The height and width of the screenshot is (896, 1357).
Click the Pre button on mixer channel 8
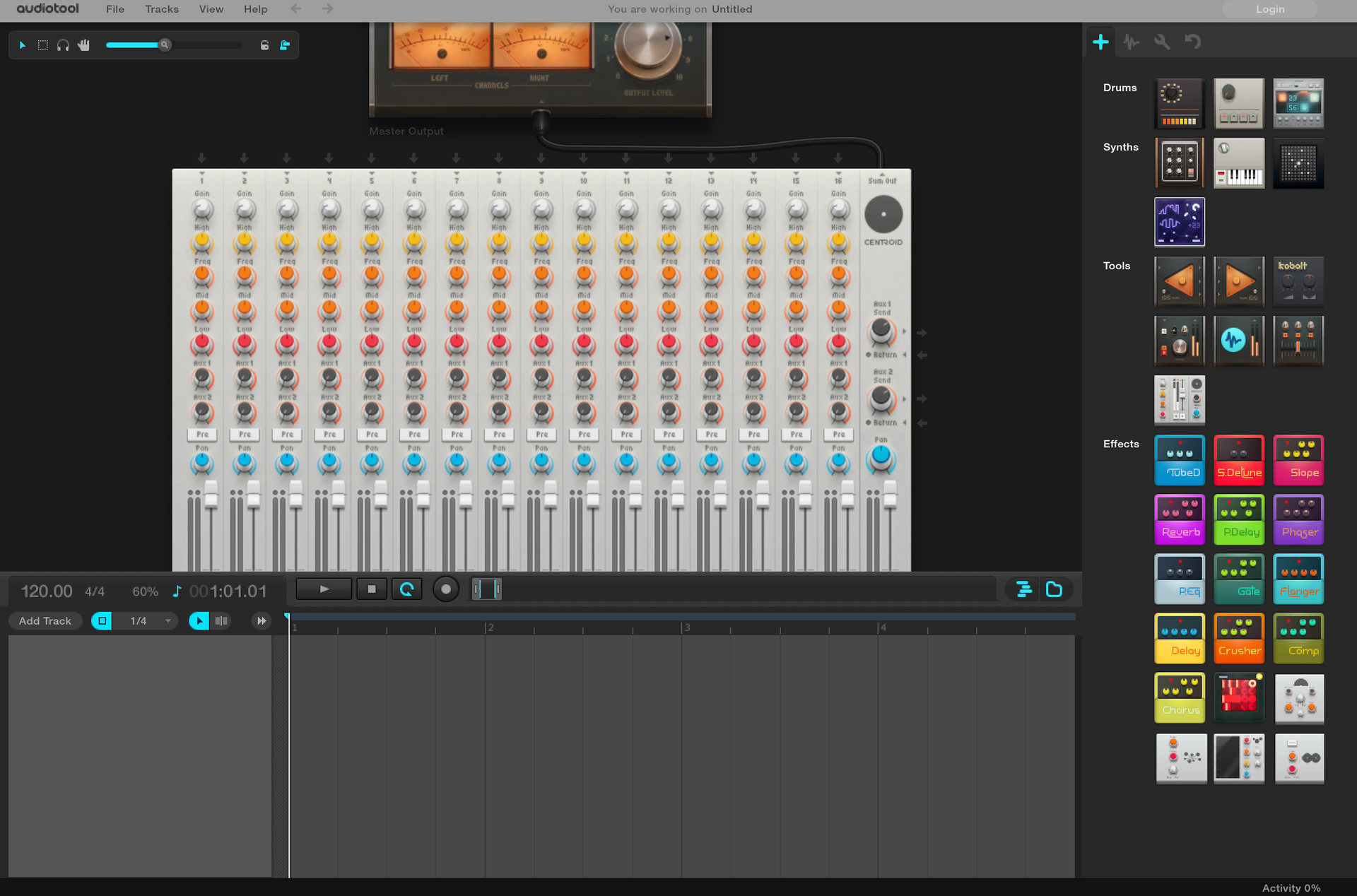tap(500, 434)
